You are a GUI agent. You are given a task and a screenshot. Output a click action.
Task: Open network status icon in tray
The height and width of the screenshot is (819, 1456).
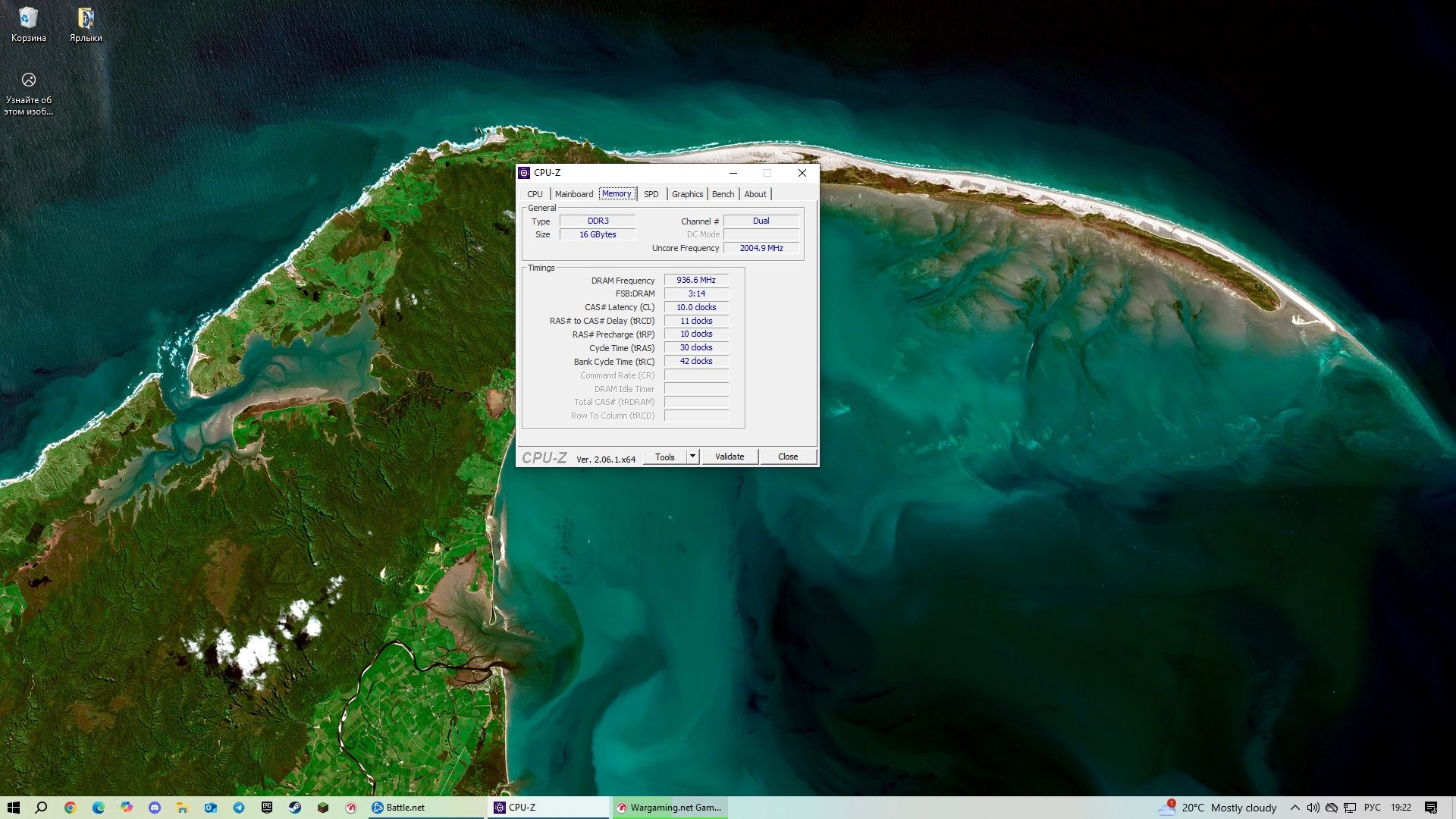(1350, 808)
